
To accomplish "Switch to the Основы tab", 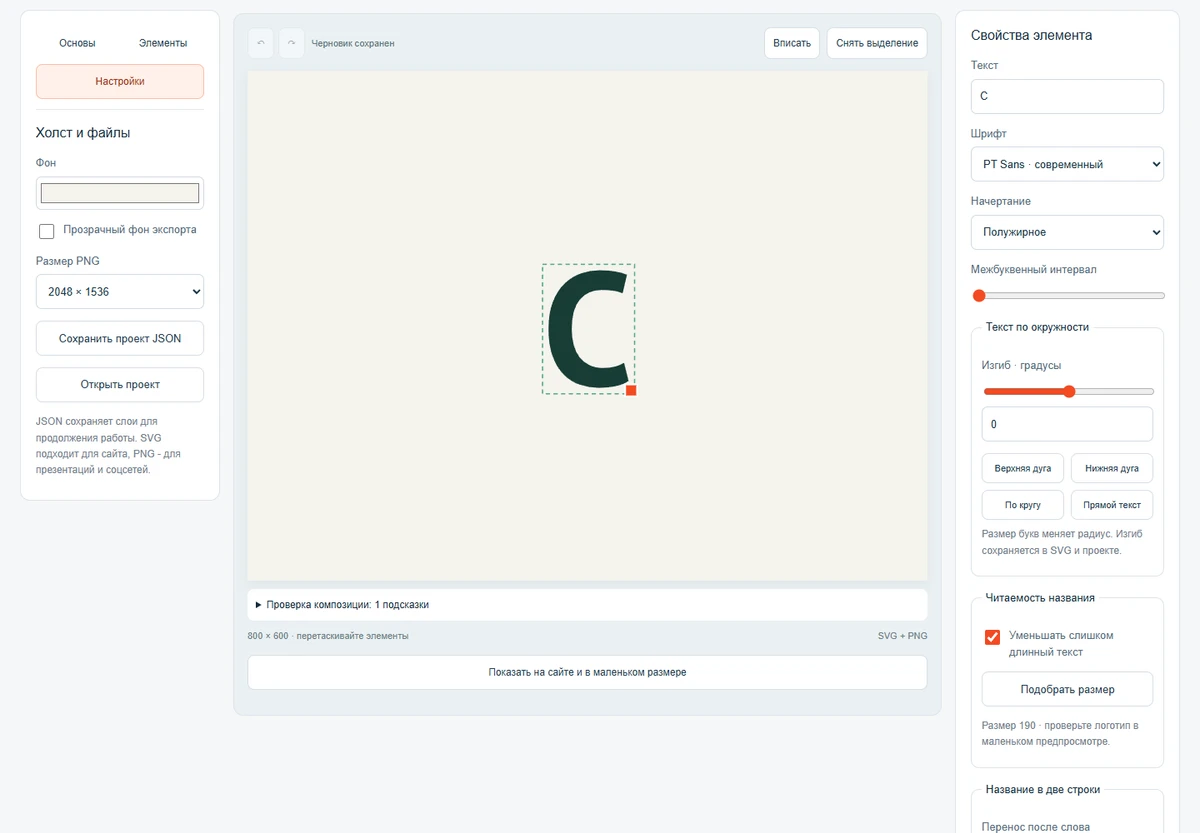I will pos(77,43).
